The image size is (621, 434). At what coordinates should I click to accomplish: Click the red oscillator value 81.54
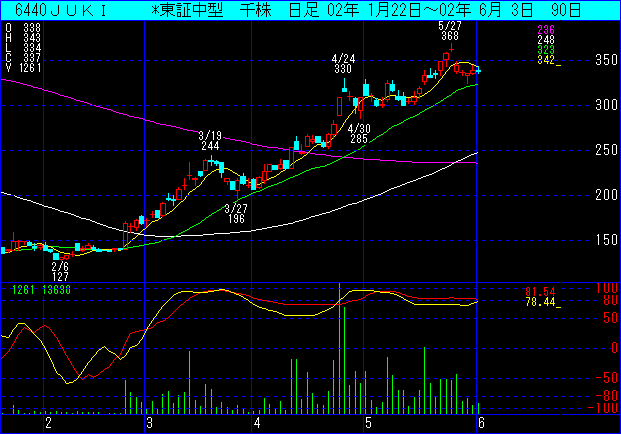pos(540,292)
